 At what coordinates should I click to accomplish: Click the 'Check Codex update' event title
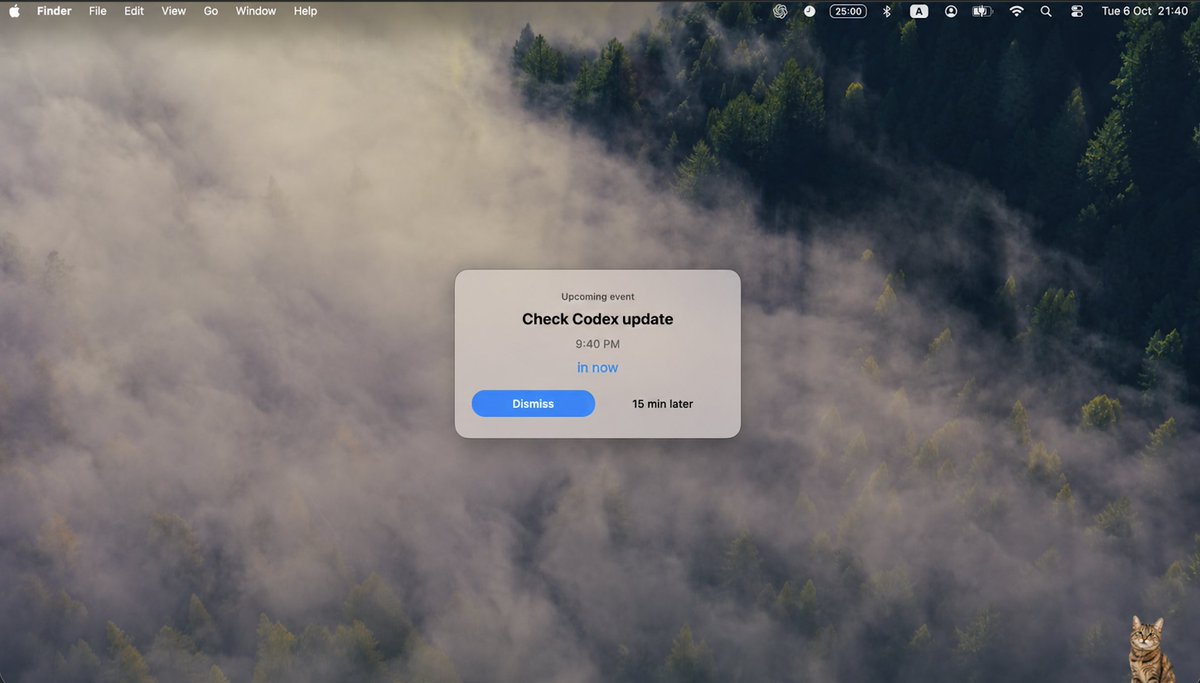click(x=598, y=320)
